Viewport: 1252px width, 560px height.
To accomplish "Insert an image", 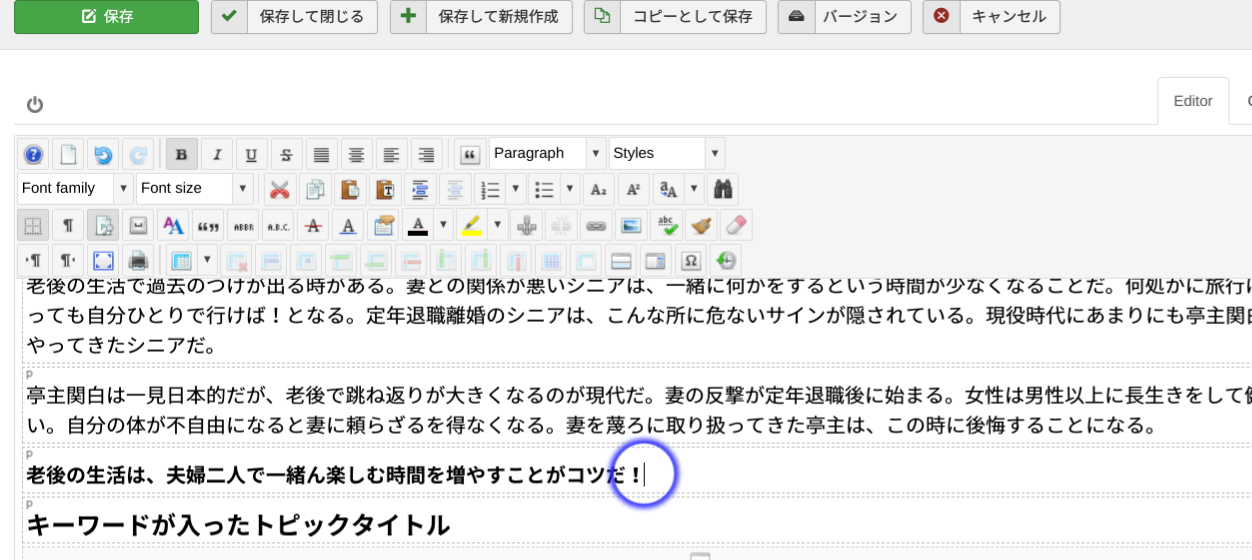I will point(631,225).
